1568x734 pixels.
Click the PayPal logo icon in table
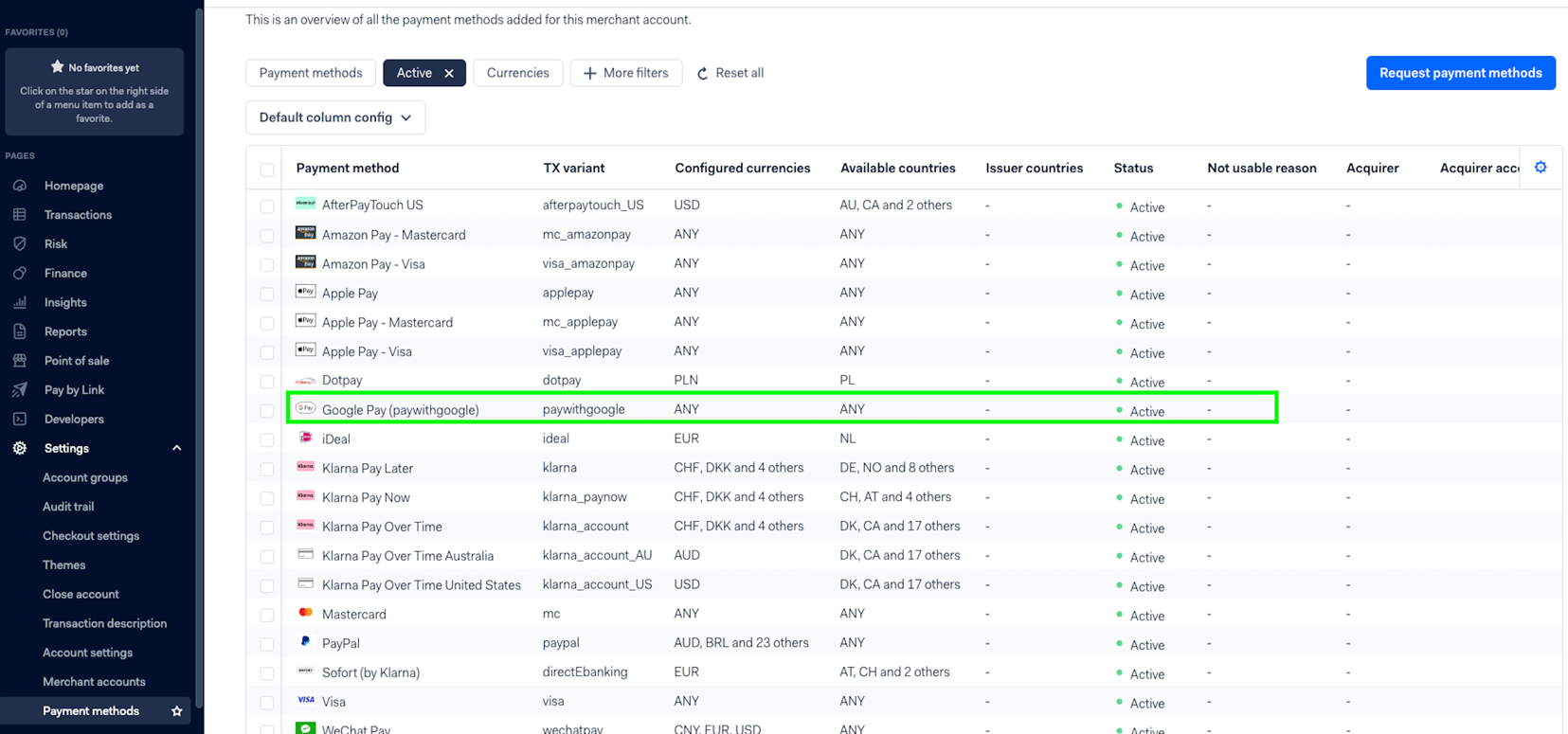click(305, 642)
